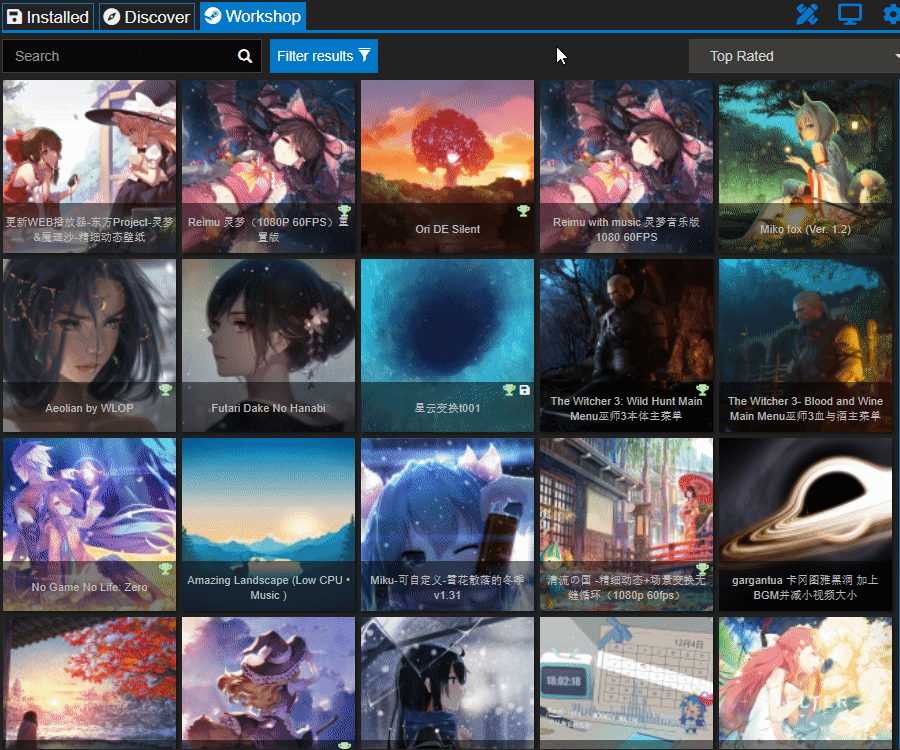The width and height of the screenshot is (900, 750).
Task: Click the trophy badge on Aeolian by WLOP
Action: point(166,390)
